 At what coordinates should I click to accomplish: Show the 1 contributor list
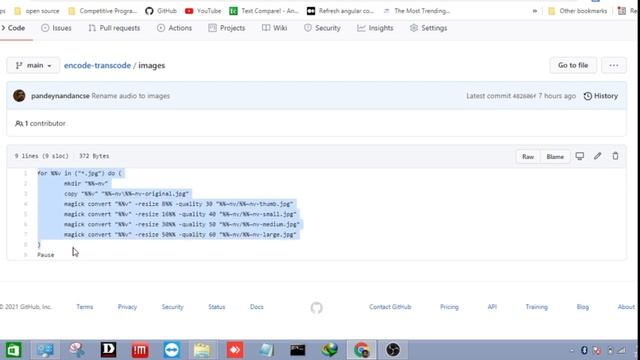[x=40, y=123]
